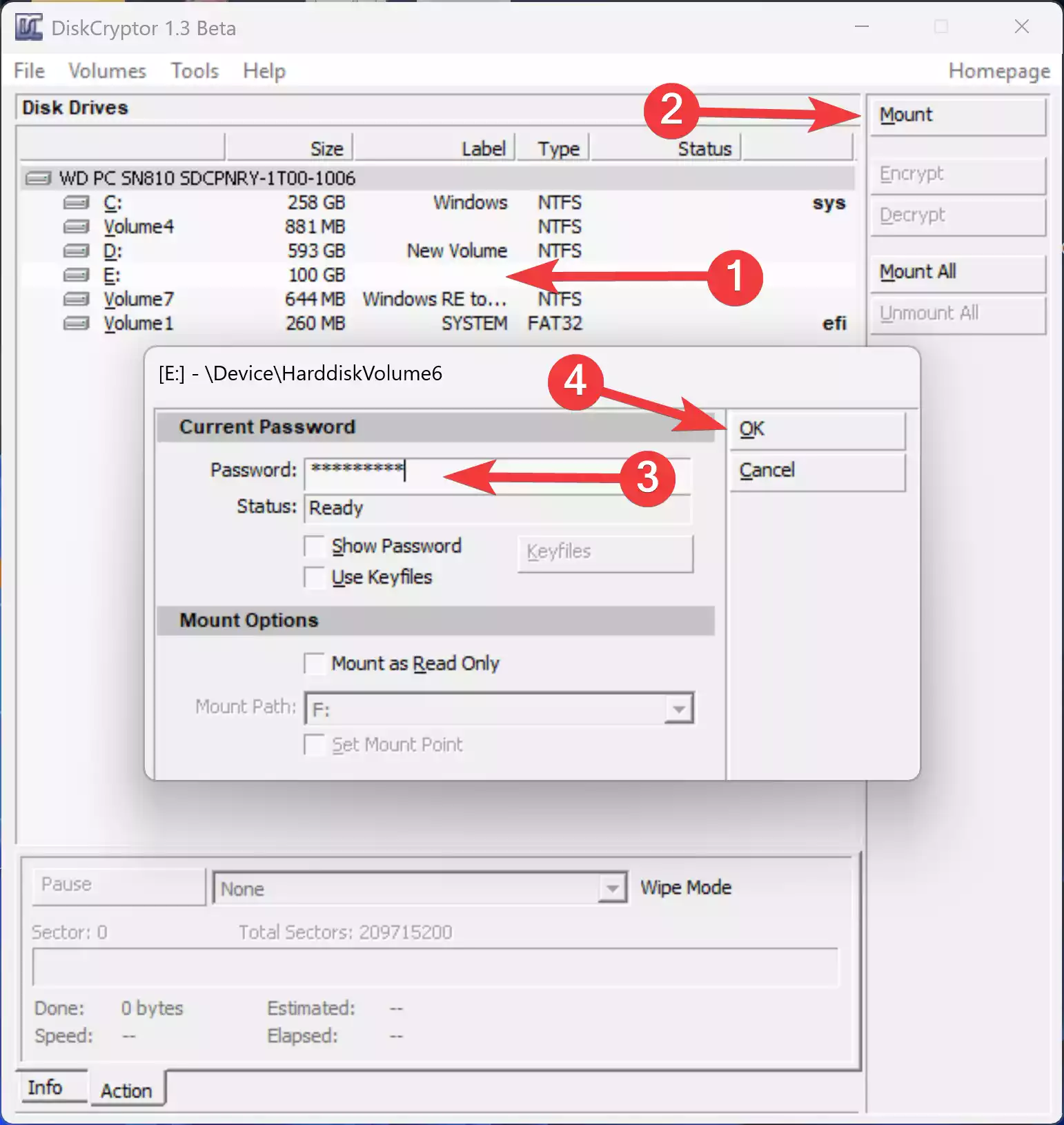This screenshot has height=1125, width=1064.
Task: Click the Status Ready field
Action: tap(497, 509)
